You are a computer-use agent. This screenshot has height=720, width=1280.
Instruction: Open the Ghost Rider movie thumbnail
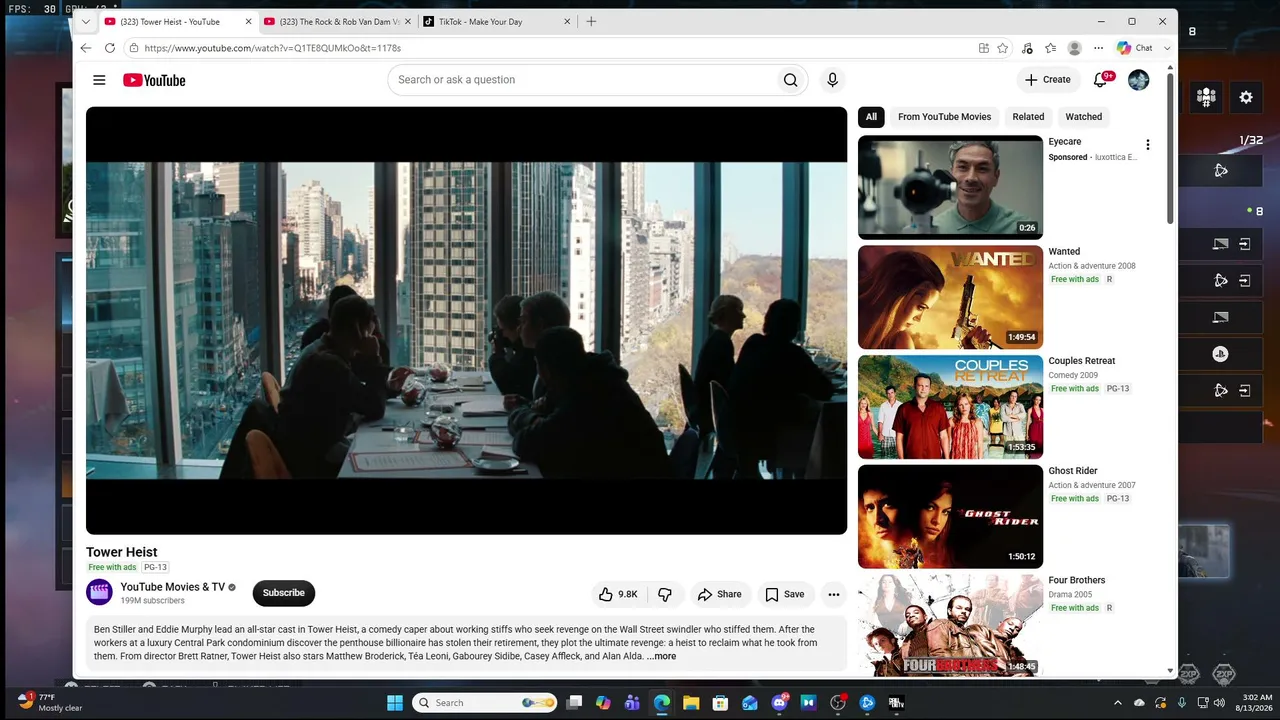pyautogui.click(x=950, y=516)
